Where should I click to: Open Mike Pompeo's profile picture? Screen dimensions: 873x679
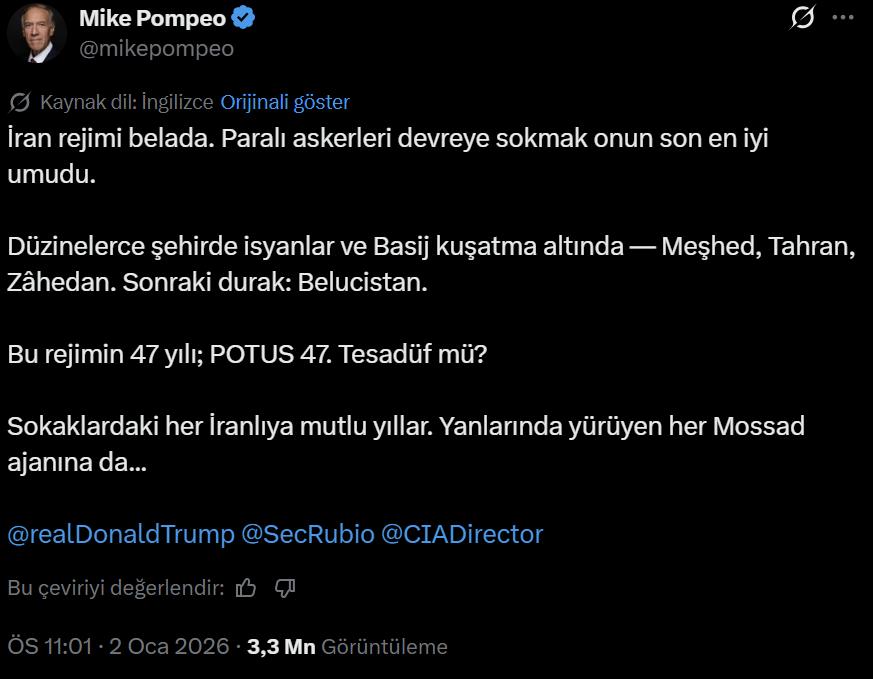tap(37, 32)
